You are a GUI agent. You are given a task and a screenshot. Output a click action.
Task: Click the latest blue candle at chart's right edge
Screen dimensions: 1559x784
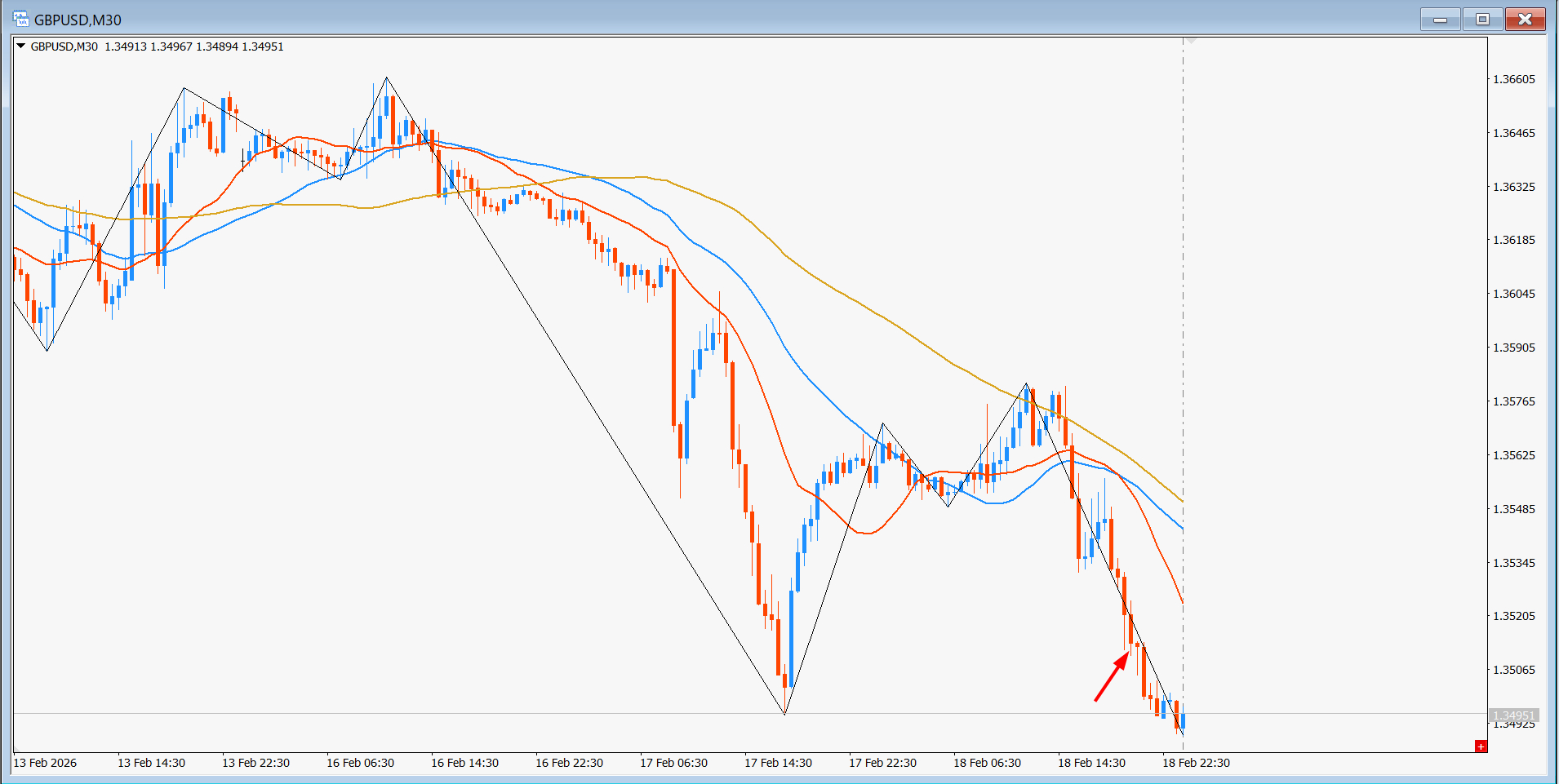(x=1183, y=720)
